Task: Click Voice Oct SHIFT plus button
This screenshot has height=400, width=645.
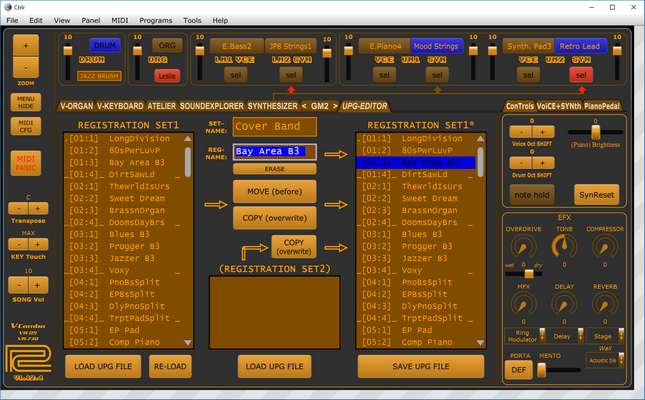Action: tap(543, 132)
